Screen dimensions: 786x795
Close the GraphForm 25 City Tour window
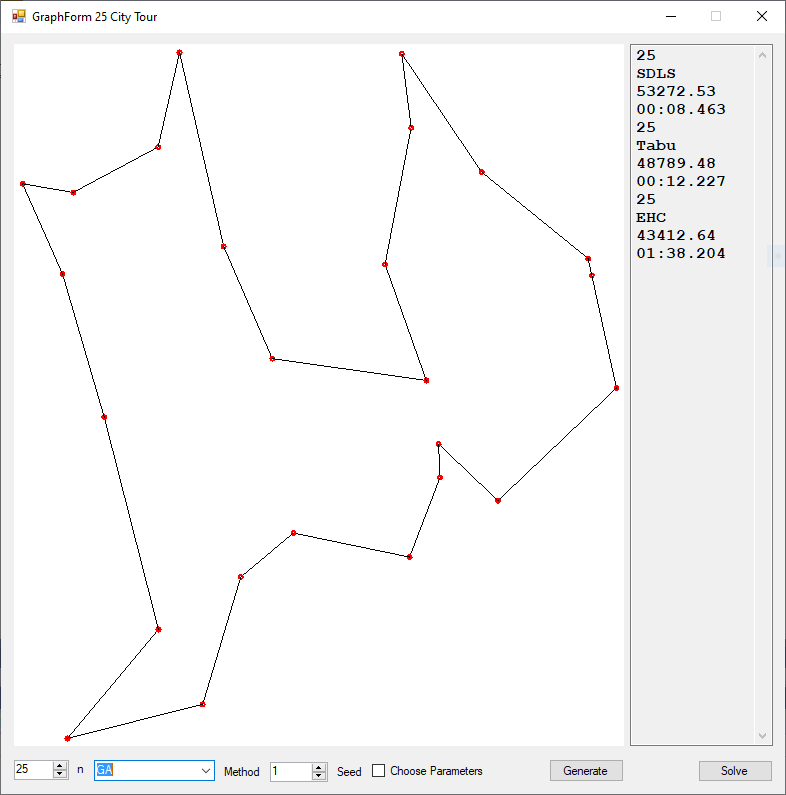click(x=762, y=17)
